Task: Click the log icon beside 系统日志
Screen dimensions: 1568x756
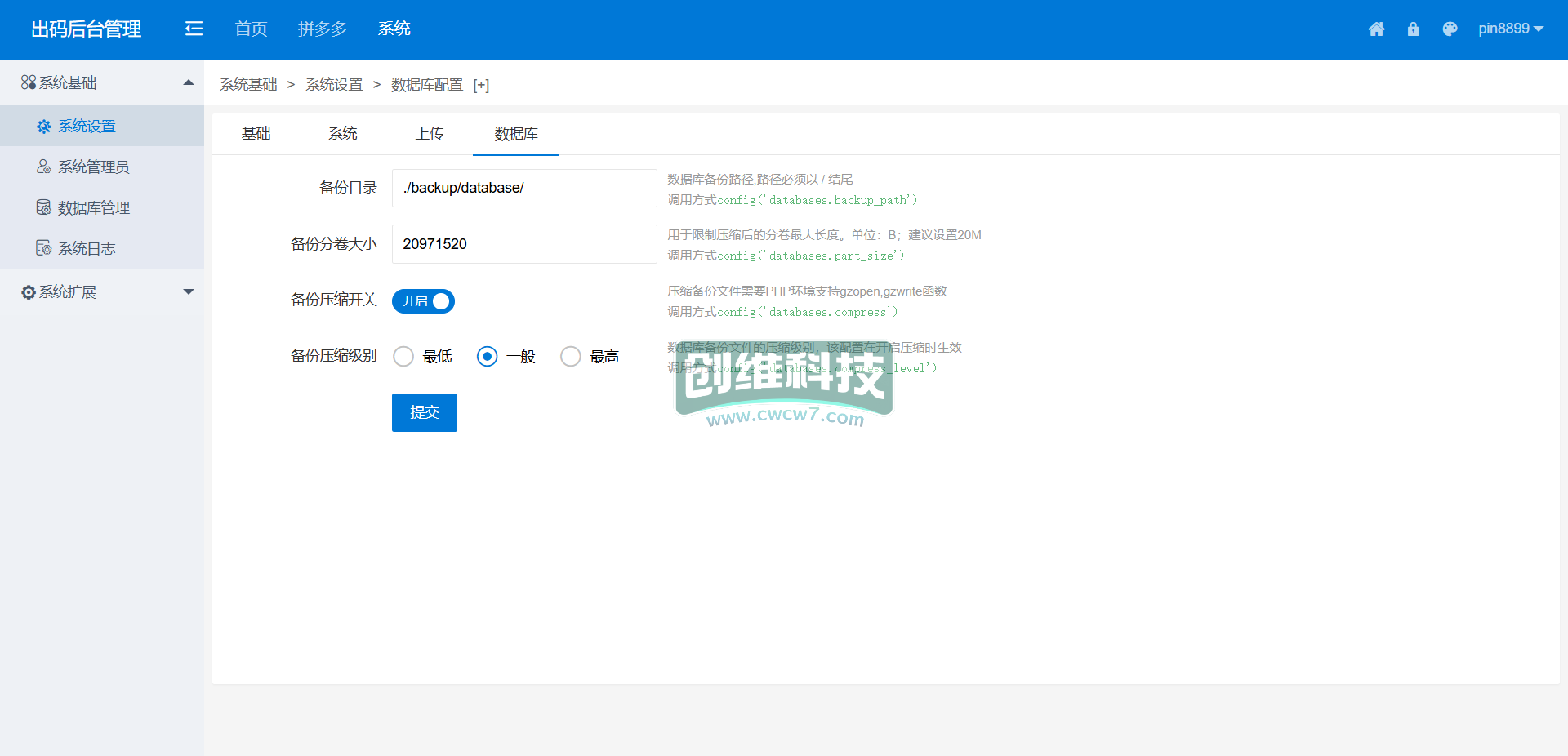Action: [44, 248]
